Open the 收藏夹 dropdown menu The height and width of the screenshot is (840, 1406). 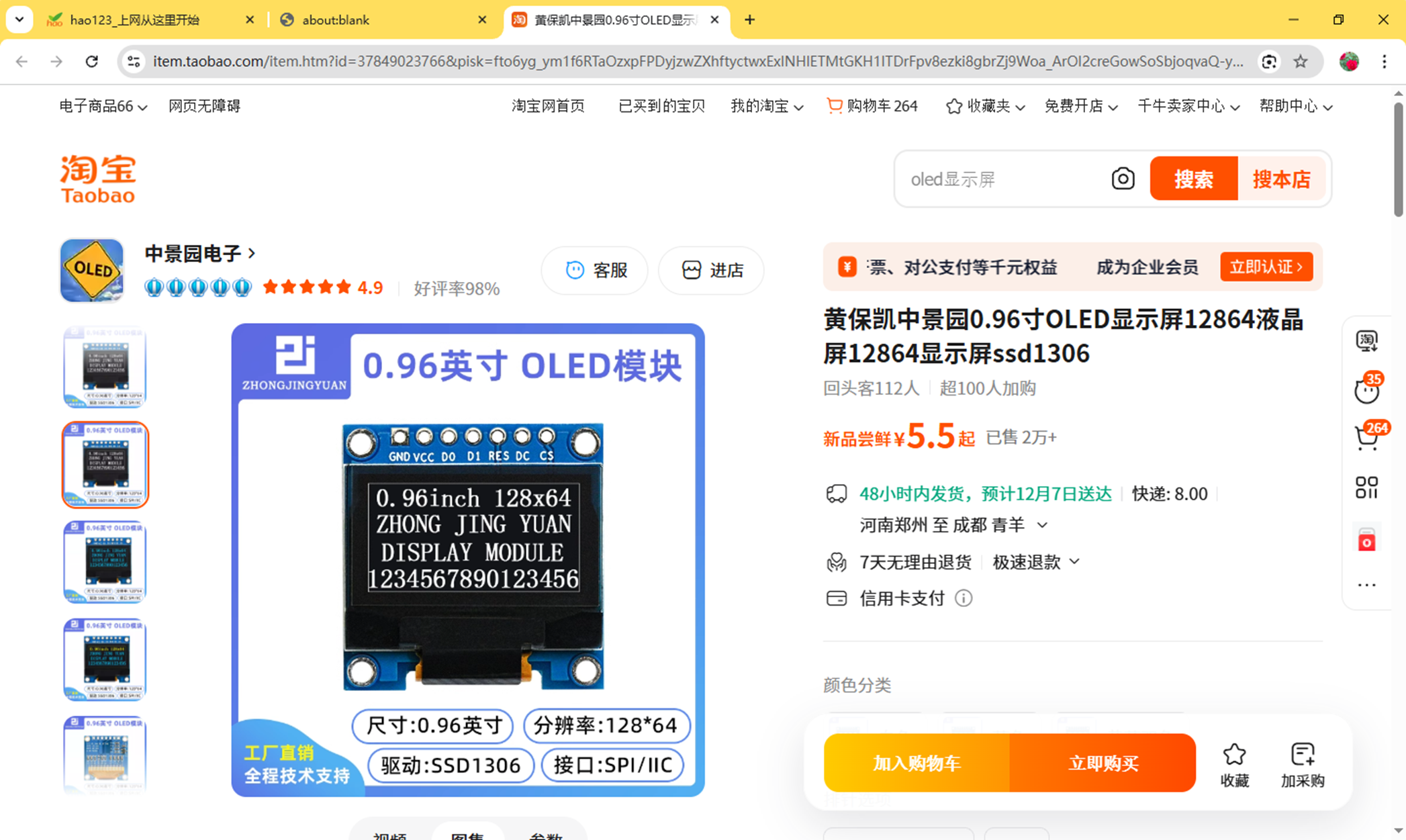point(985,106)
